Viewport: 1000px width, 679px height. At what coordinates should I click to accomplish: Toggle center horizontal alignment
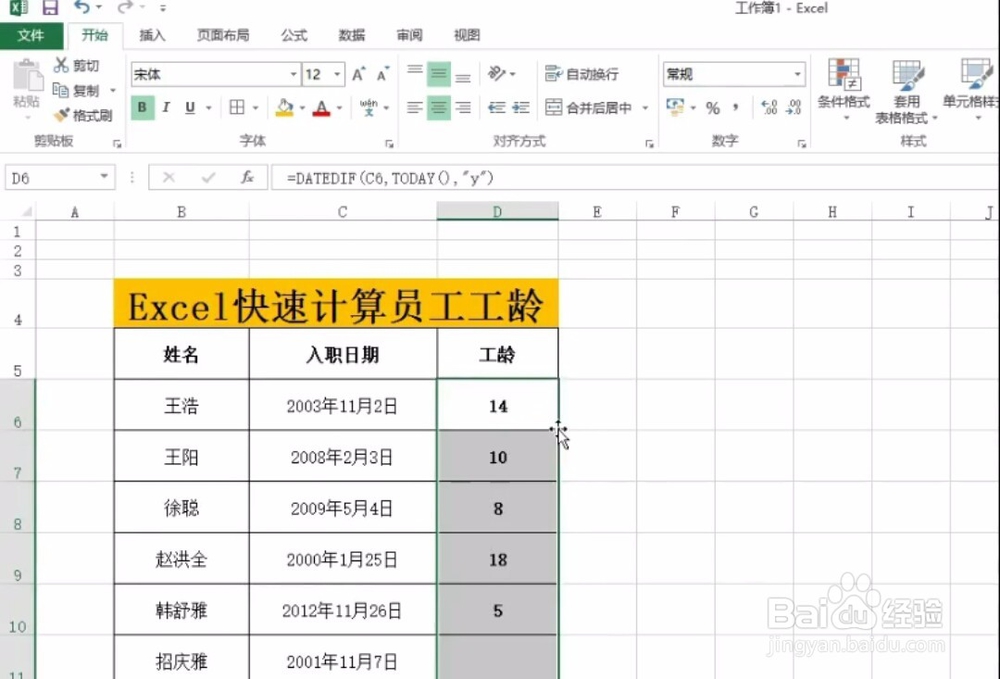pos(439,108)
